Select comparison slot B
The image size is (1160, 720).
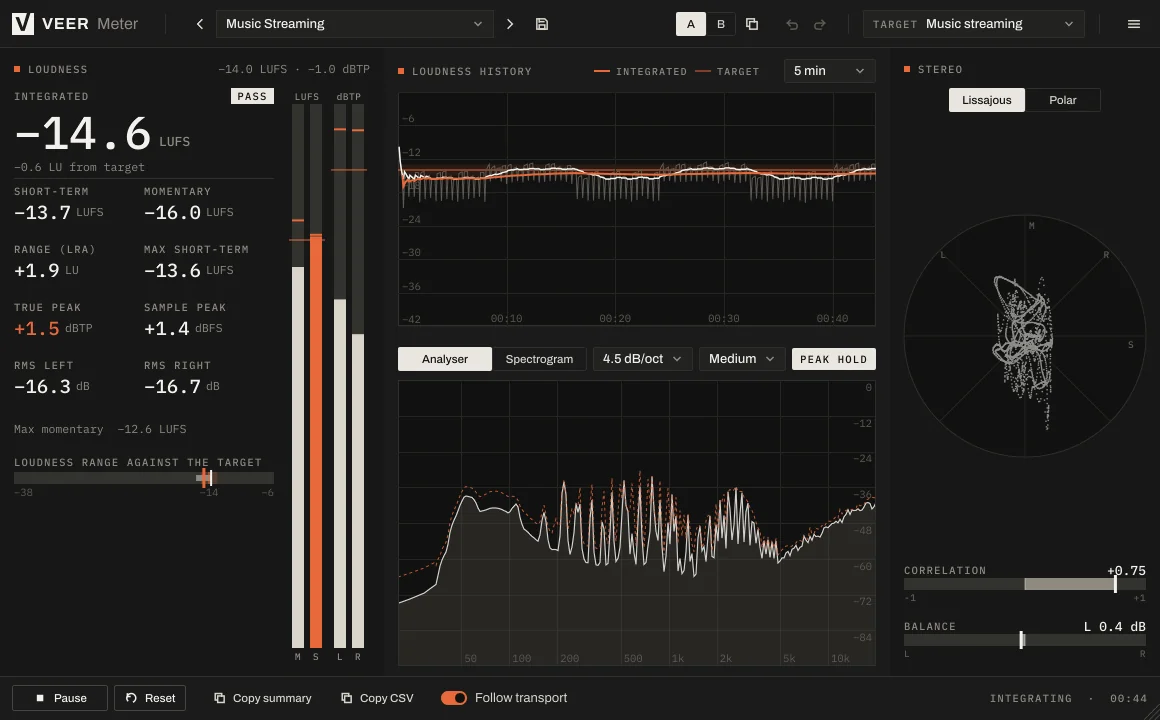721,24
